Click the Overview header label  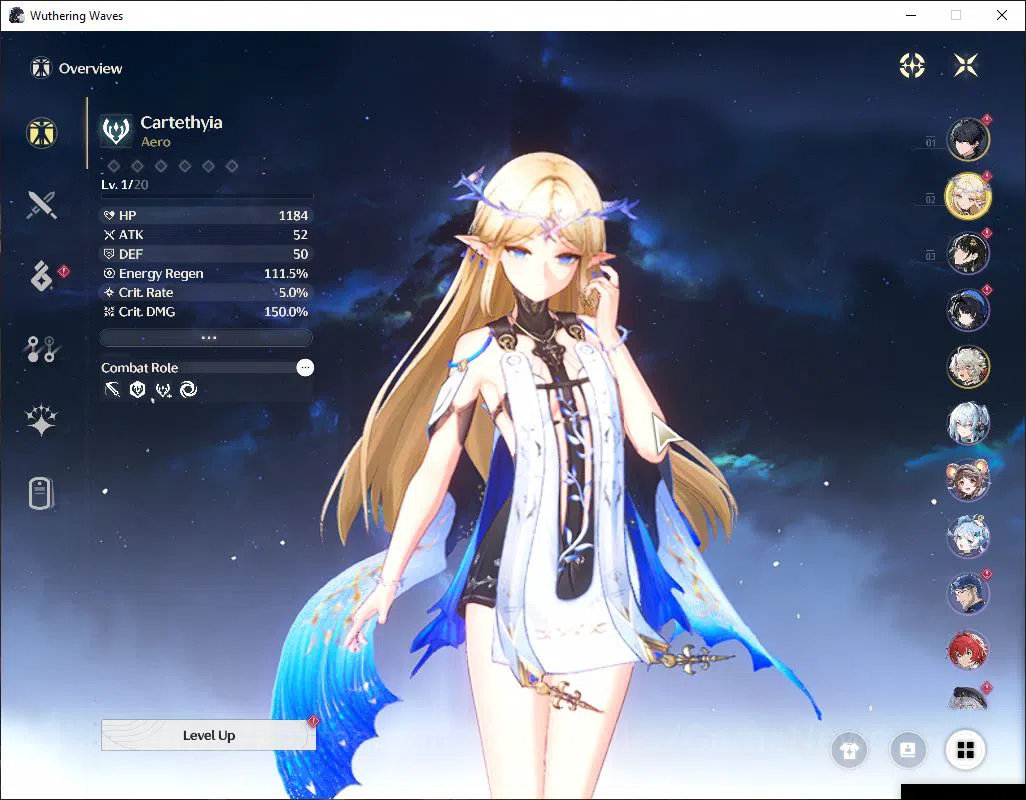tap(90, 69)
